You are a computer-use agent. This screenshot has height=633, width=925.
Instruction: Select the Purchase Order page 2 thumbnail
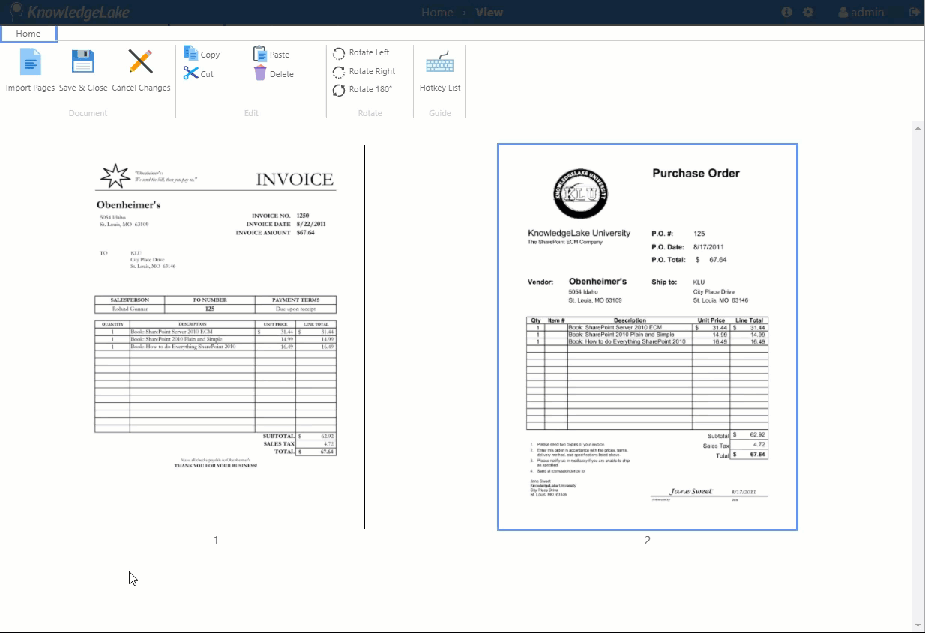point(647,337)
